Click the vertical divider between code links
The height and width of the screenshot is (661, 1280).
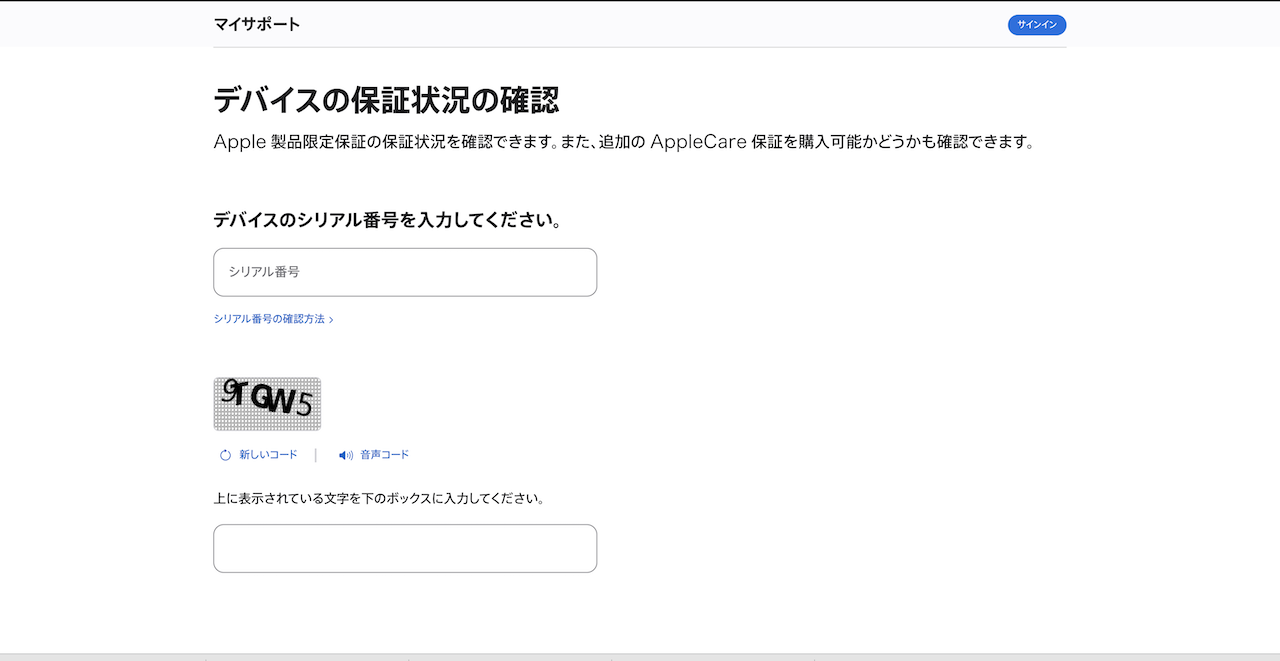point(316,455)
